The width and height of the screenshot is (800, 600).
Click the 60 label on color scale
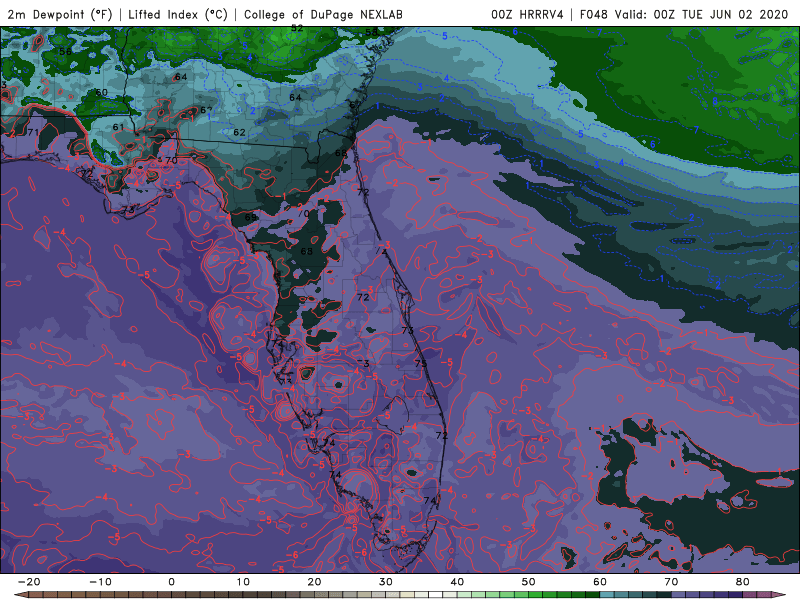(600, 582)
